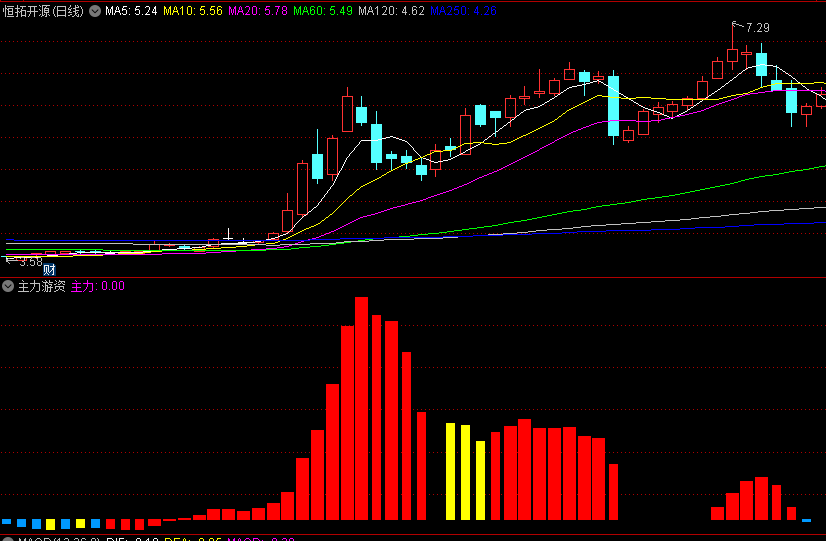This screenshot has height=541, width=826.
Task: Open the dropdown next to 恒拓开源(日线)
Action: [95, 11]
